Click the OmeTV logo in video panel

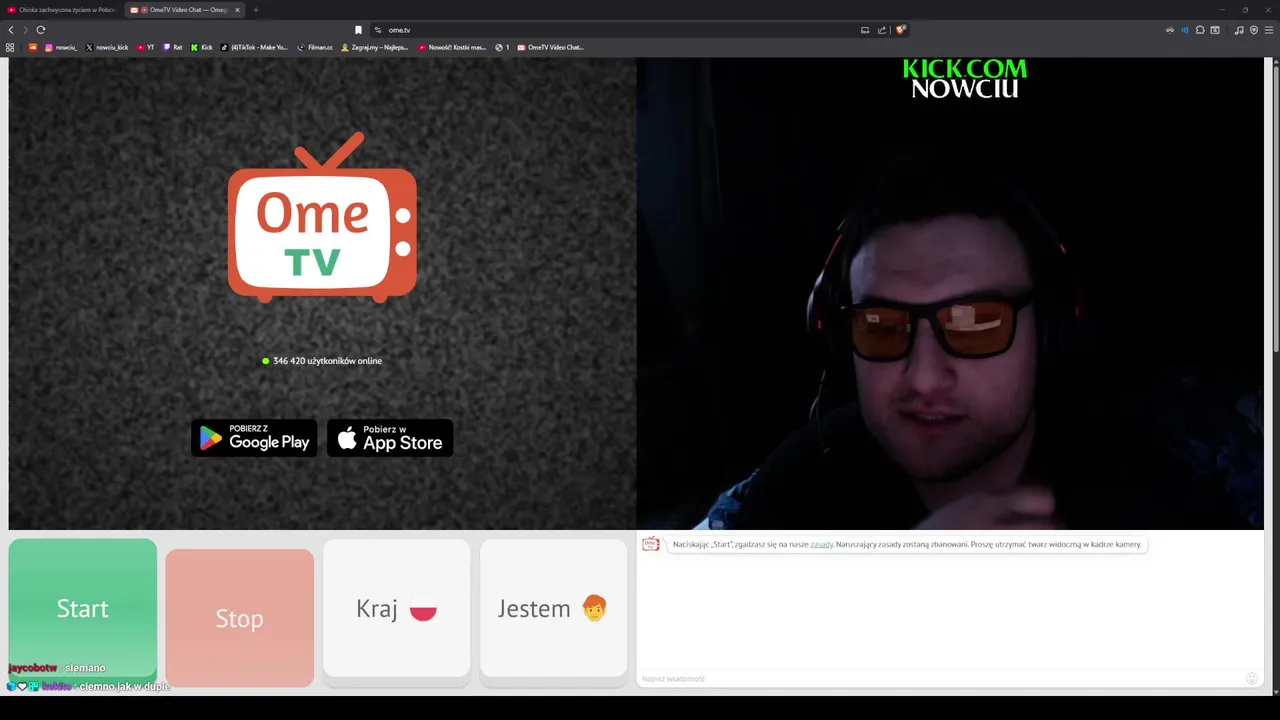click(x=322, y=217)
